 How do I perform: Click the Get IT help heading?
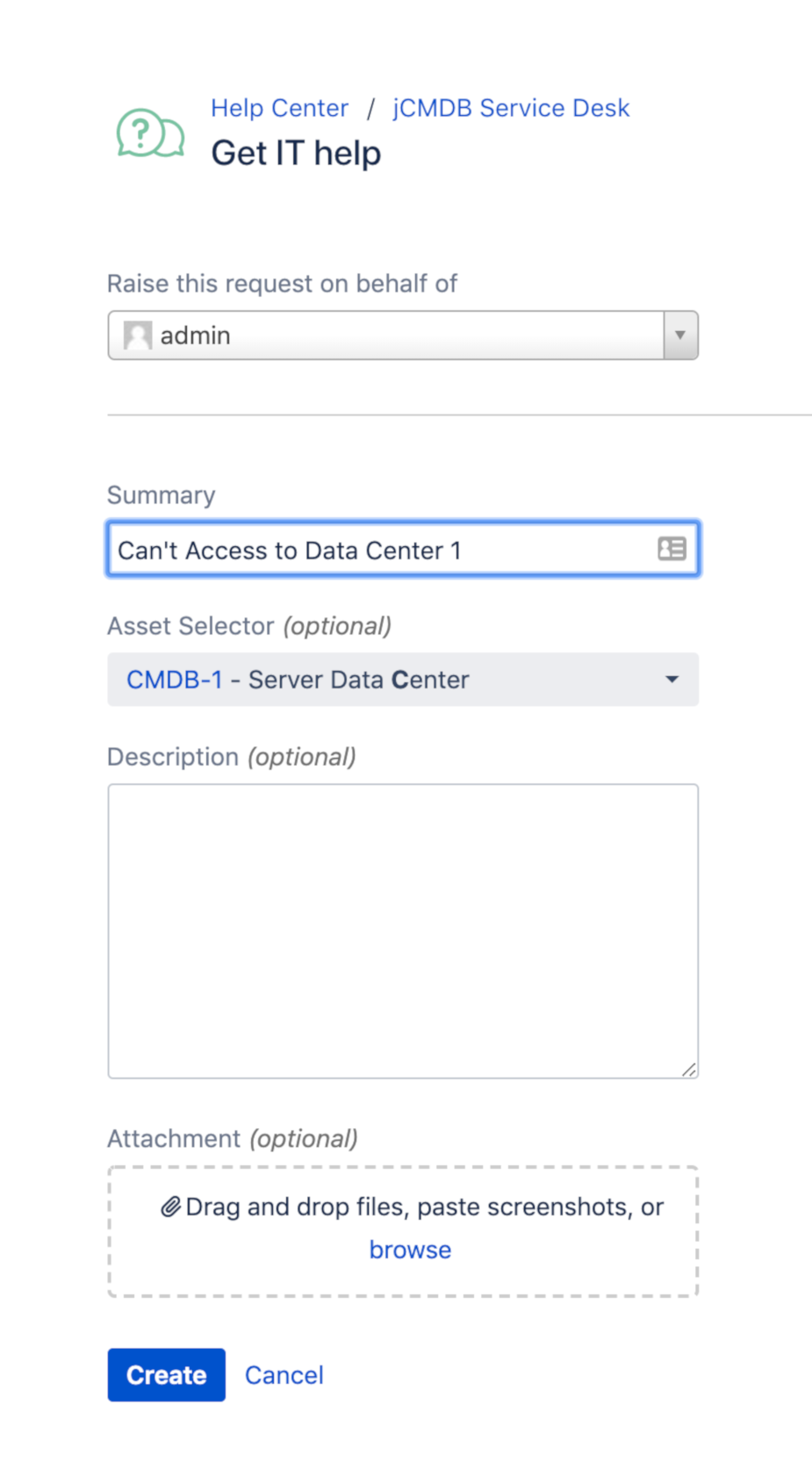296,154
